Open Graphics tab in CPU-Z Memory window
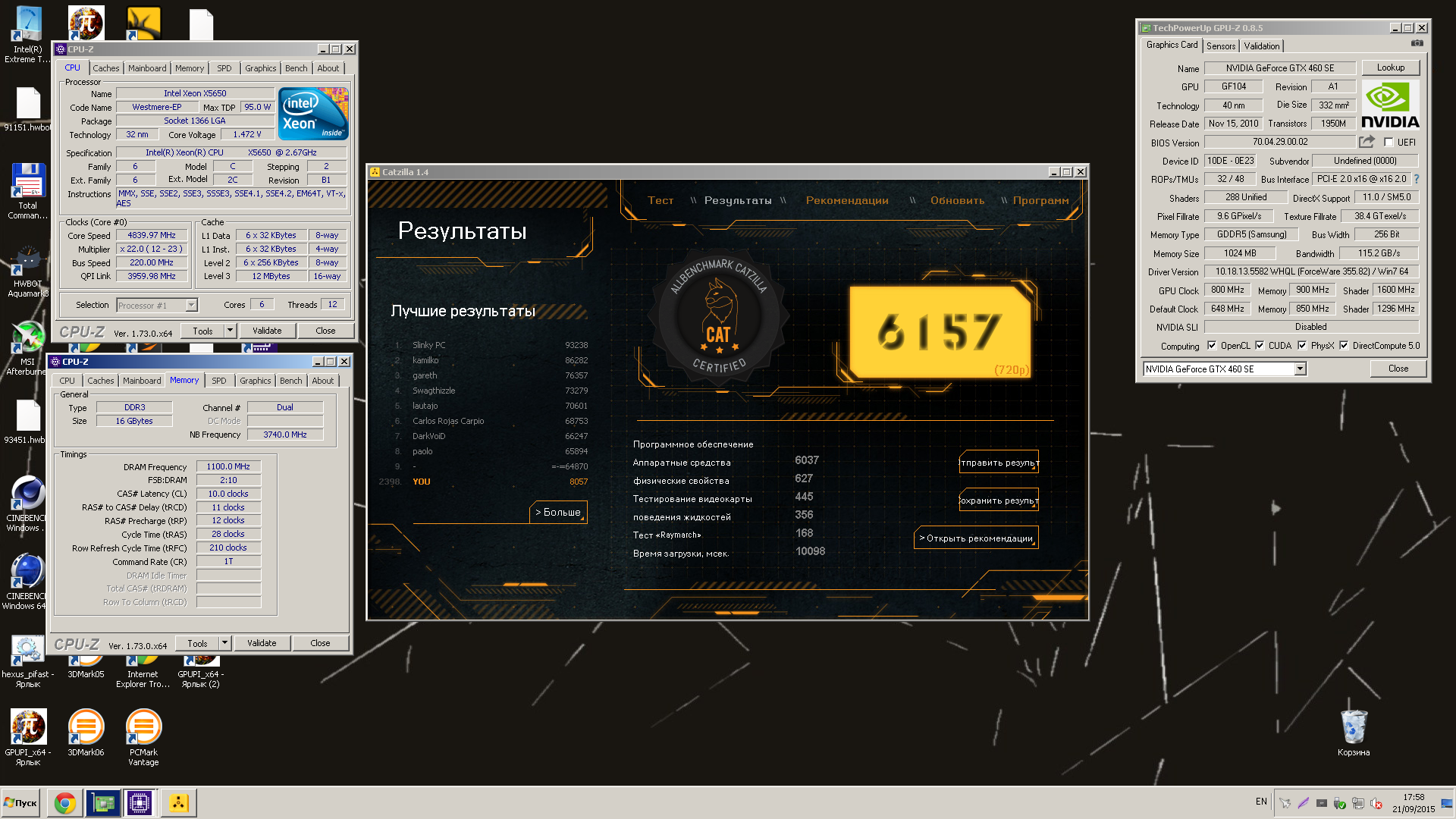This screenshot has height=819, width=1456. pyautogui.click(x=256, y=381)
